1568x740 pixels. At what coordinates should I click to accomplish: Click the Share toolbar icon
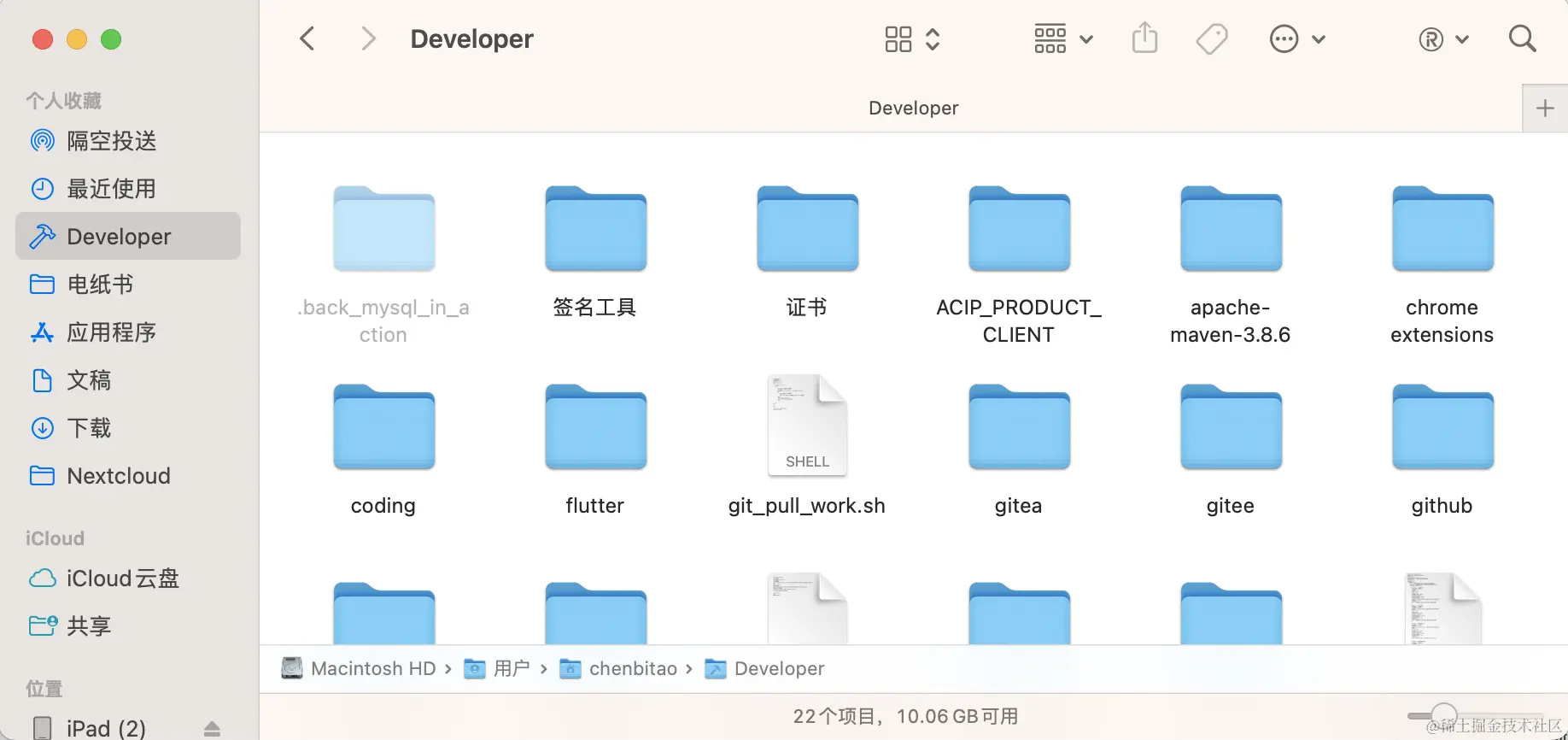[x=1144, y=38]
